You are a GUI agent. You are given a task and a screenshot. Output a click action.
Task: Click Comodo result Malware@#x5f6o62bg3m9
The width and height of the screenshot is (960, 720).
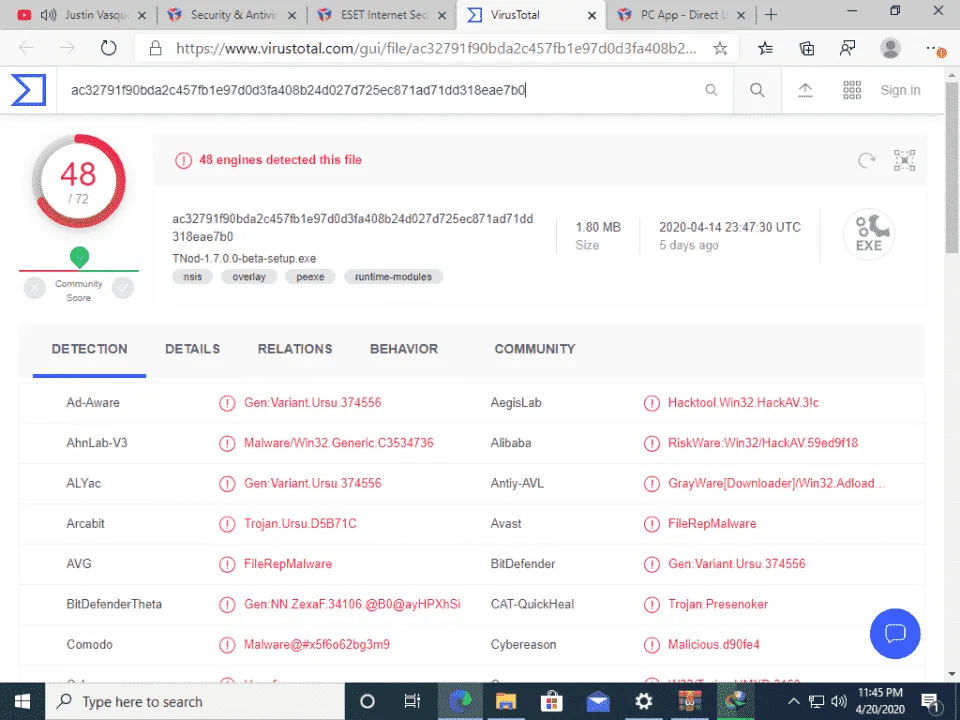coord(317,645)
